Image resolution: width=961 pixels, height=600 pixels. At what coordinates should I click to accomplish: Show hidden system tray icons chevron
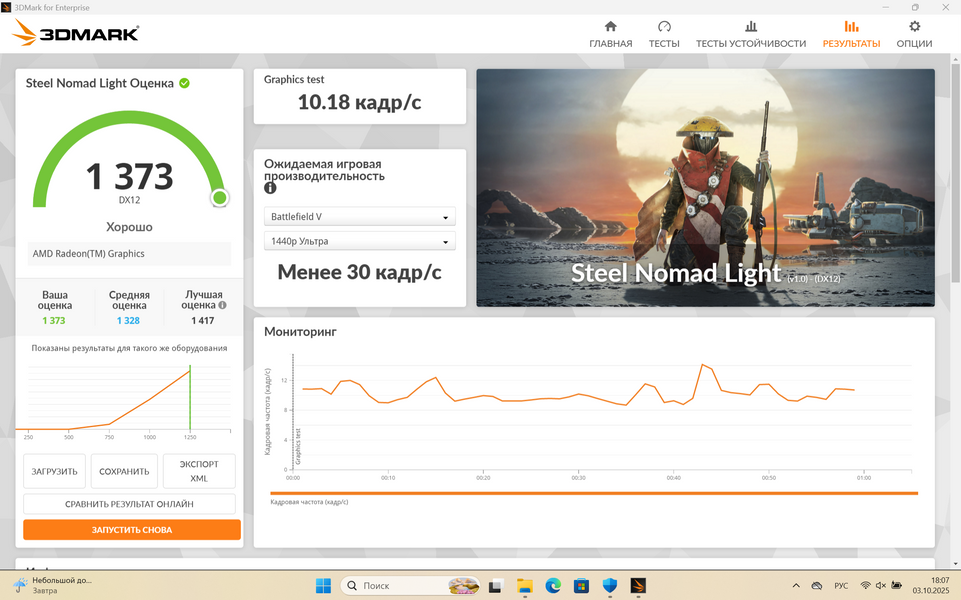coord(796,586)
